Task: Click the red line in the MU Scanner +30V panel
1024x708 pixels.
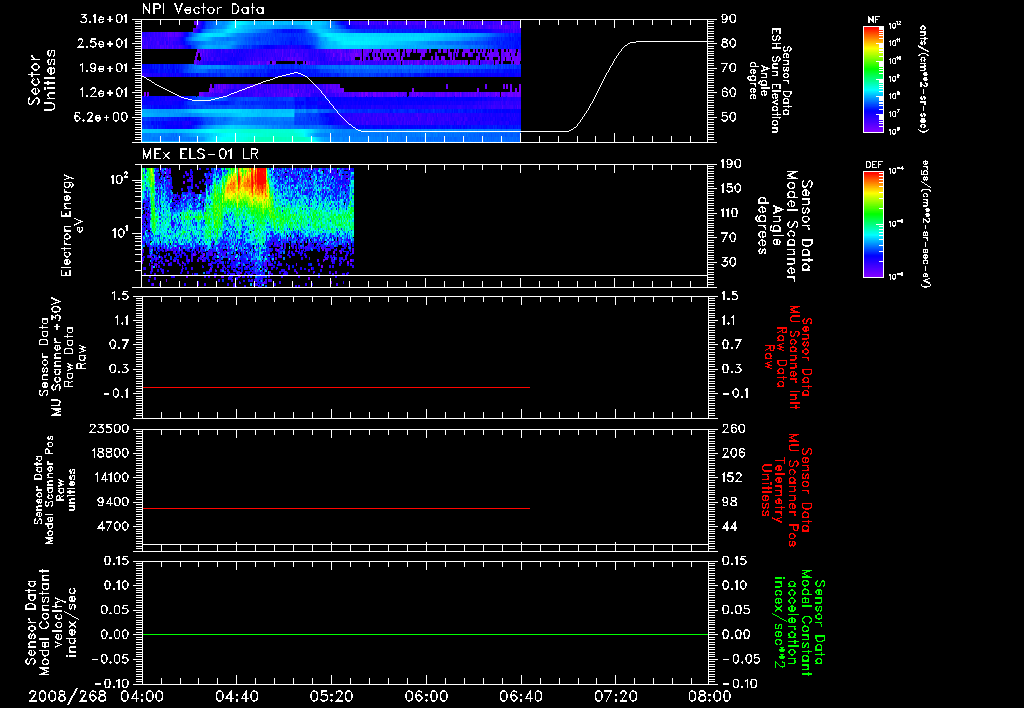Action: [336, 387]
